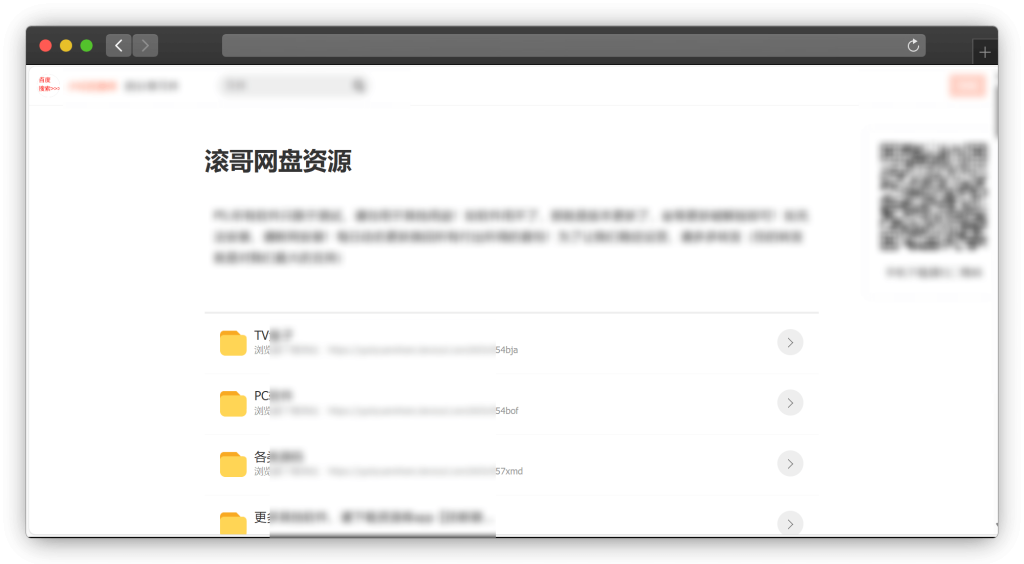The image size is (1024, 564).
Task: Open the folder icon in 57xmd row
Action: click(233, 464)
